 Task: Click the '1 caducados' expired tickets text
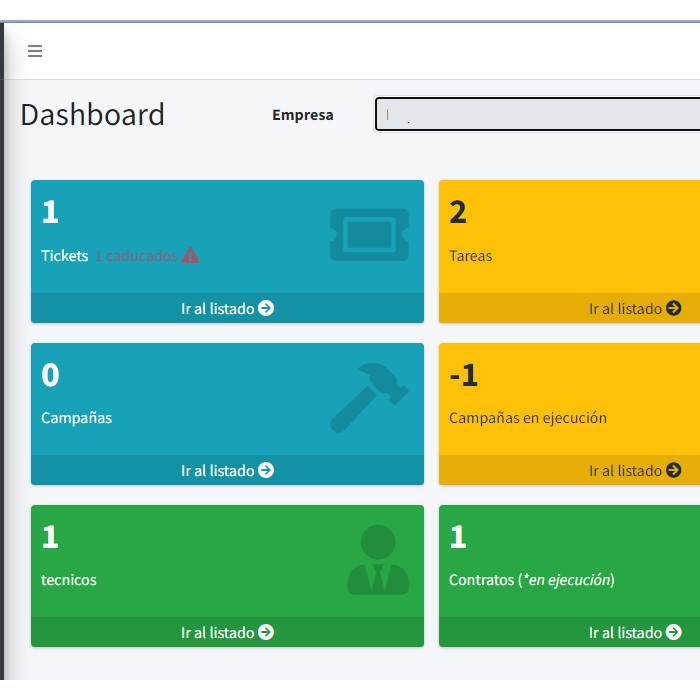(x=136, y=256)
